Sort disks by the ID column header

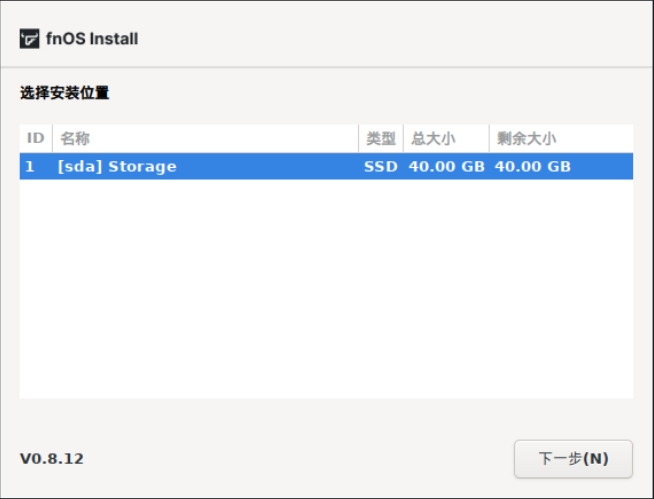pos(36,139)
